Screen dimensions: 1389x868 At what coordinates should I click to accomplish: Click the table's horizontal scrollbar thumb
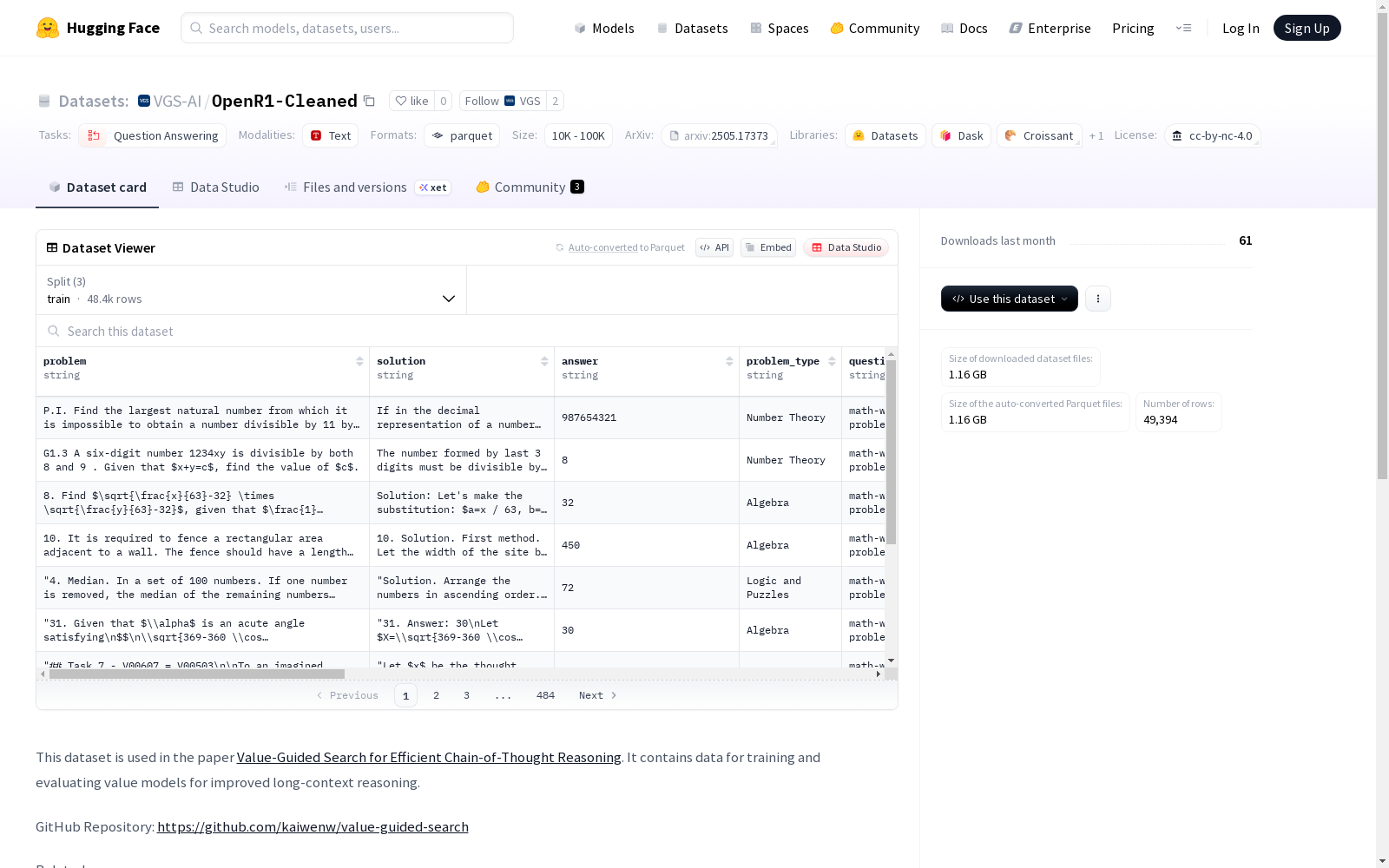[x=197, y=674]
